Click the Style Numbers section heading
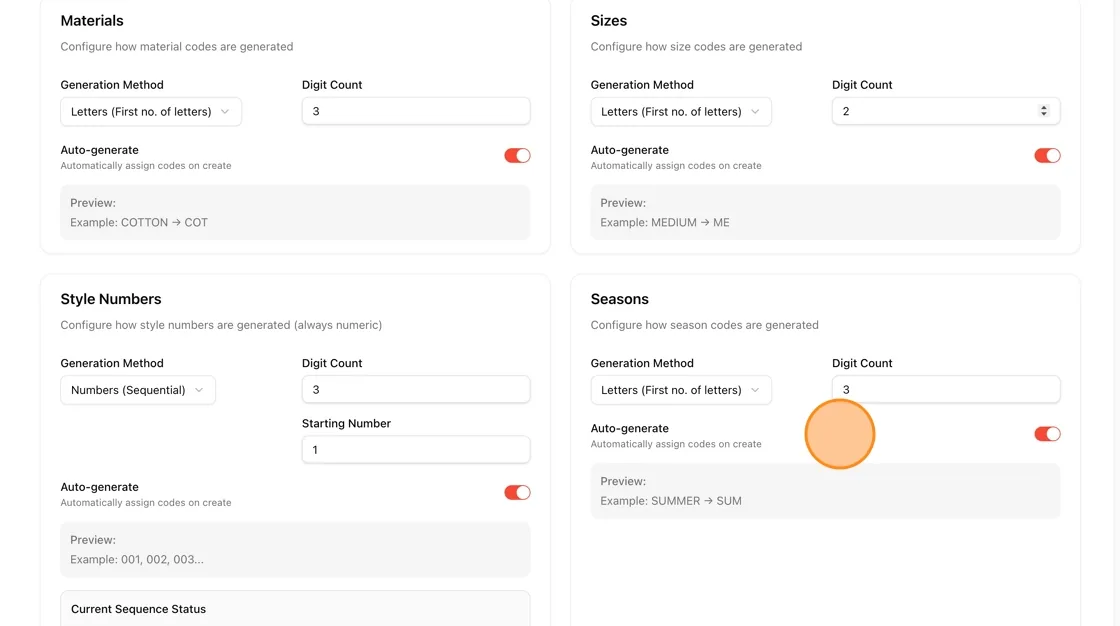 111,299
